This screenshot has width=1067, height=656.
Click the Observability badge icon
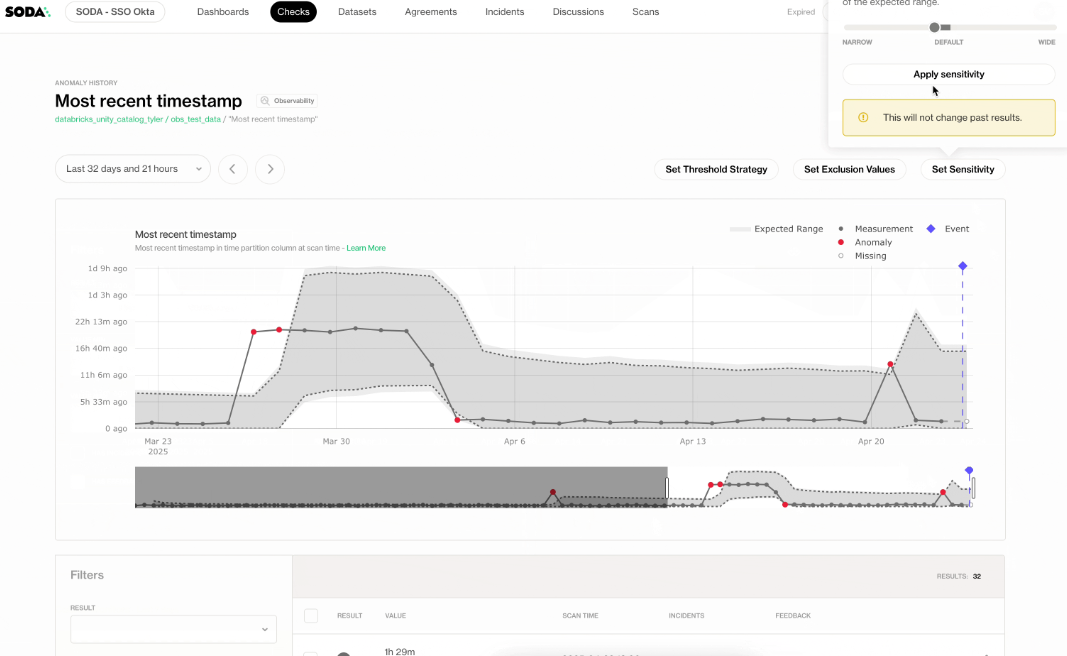(x=265, y=101)
